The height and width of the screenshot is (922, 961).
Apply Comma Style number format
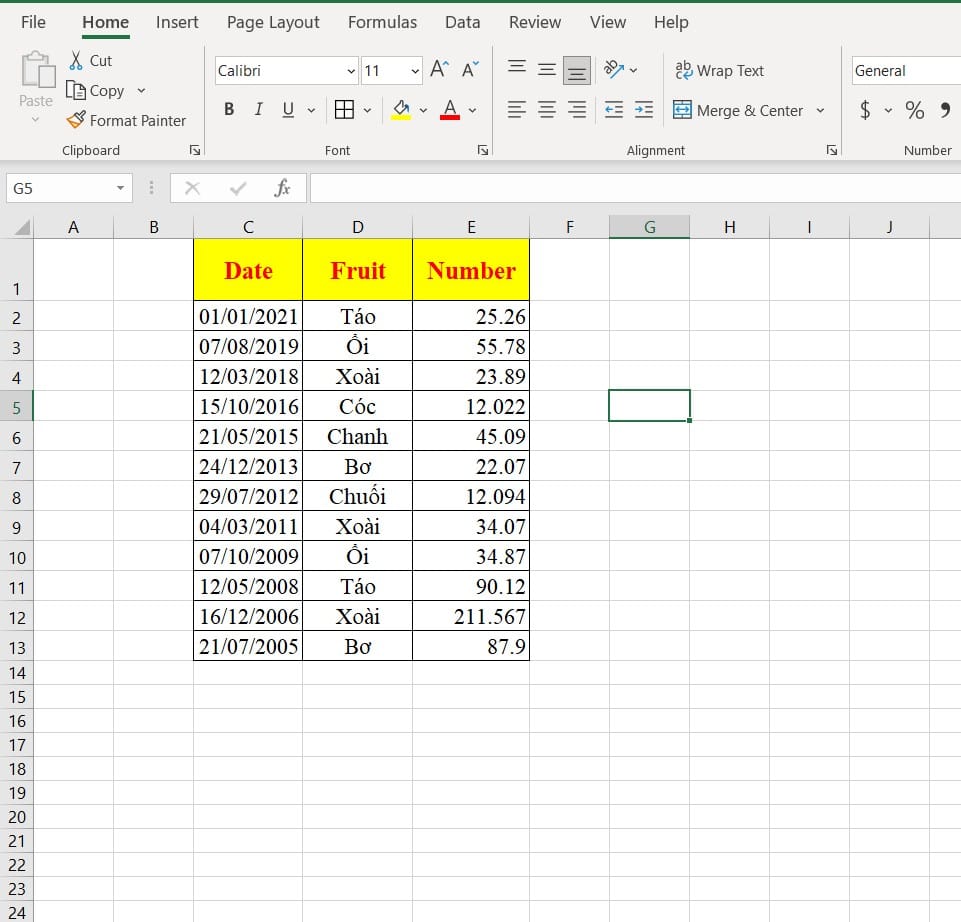(946, 110)
